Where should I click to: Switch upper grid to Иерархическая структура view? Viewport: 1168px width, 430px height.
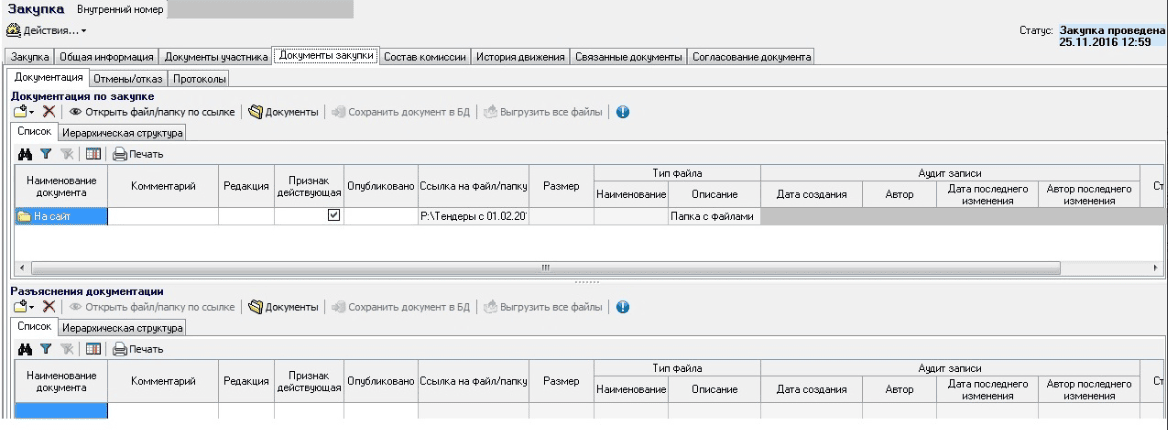(122, 133)
